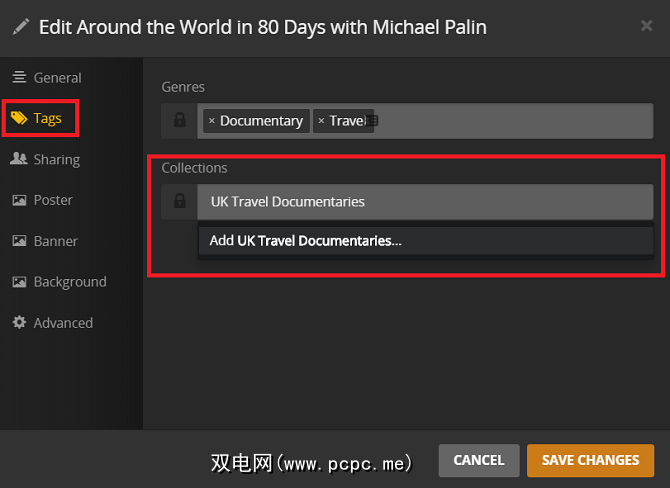Toggle the Genres field lock
Screen dimensions: 670x488
(180, 121)
